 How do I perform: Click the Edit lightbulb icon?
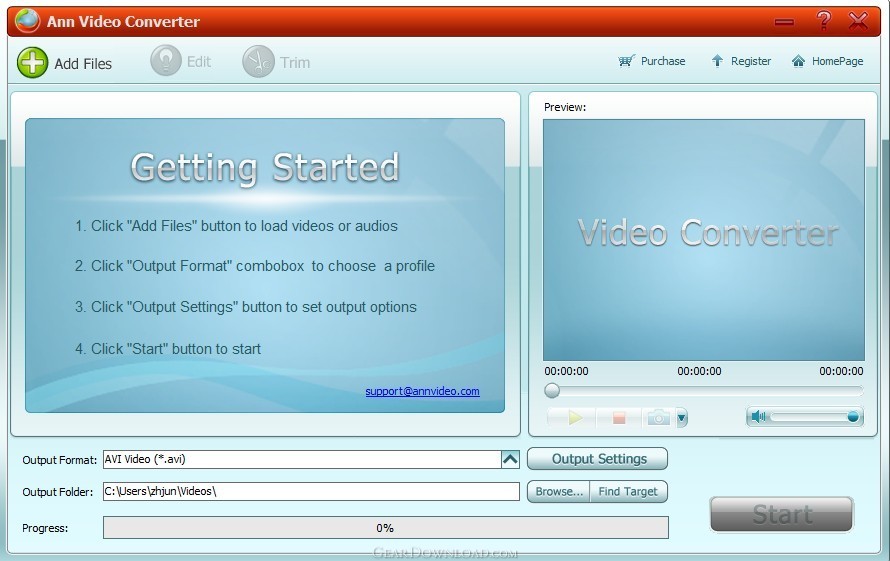point(166,60)
